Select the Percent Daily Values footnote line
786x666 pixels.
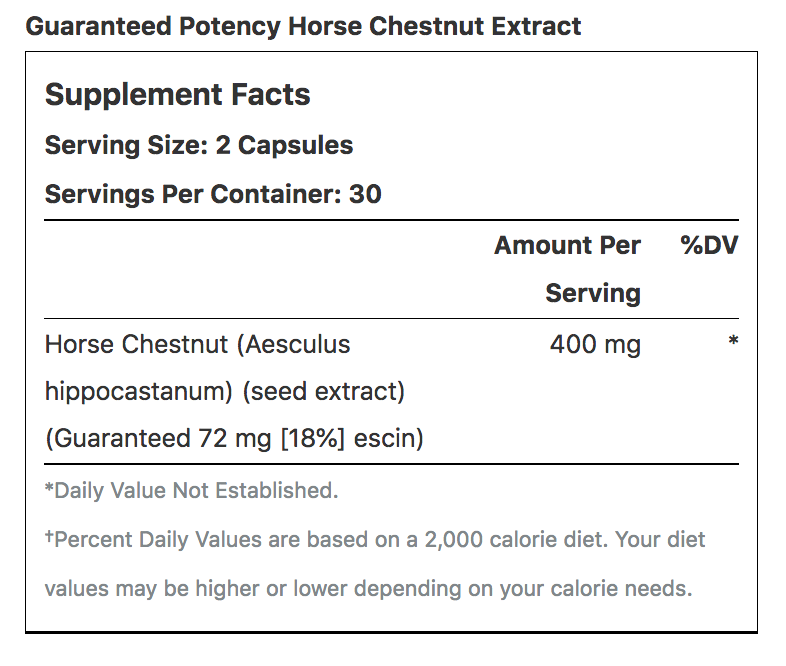(x=375, y=540)
